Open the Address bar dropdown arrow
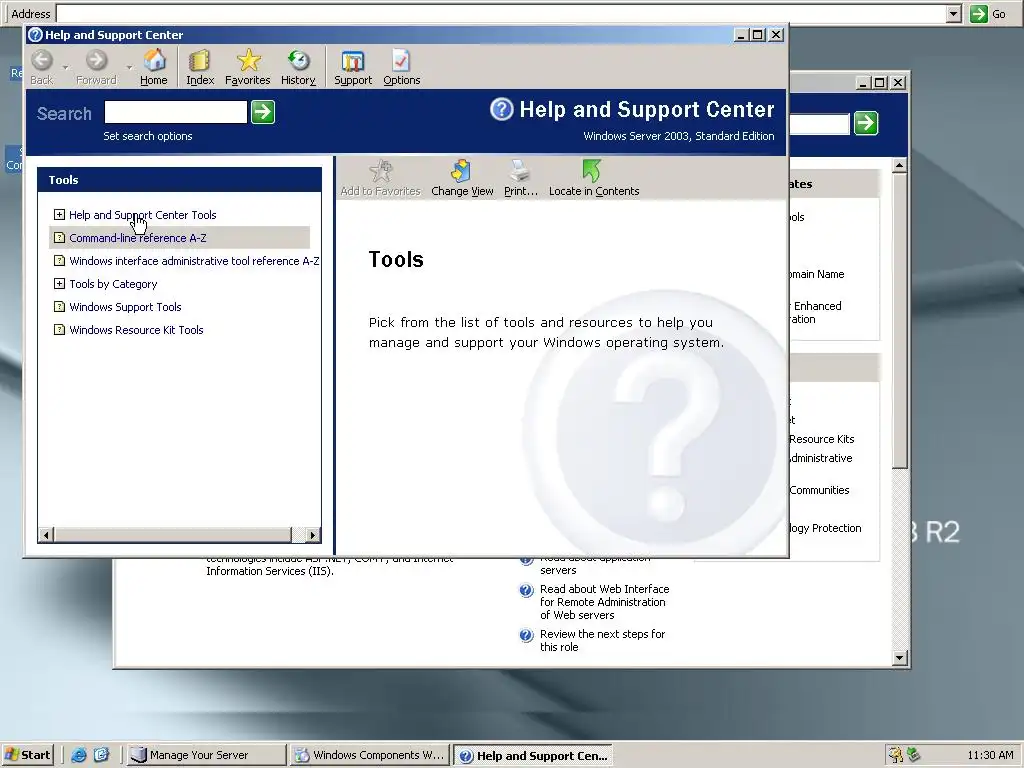 point(953,14)
